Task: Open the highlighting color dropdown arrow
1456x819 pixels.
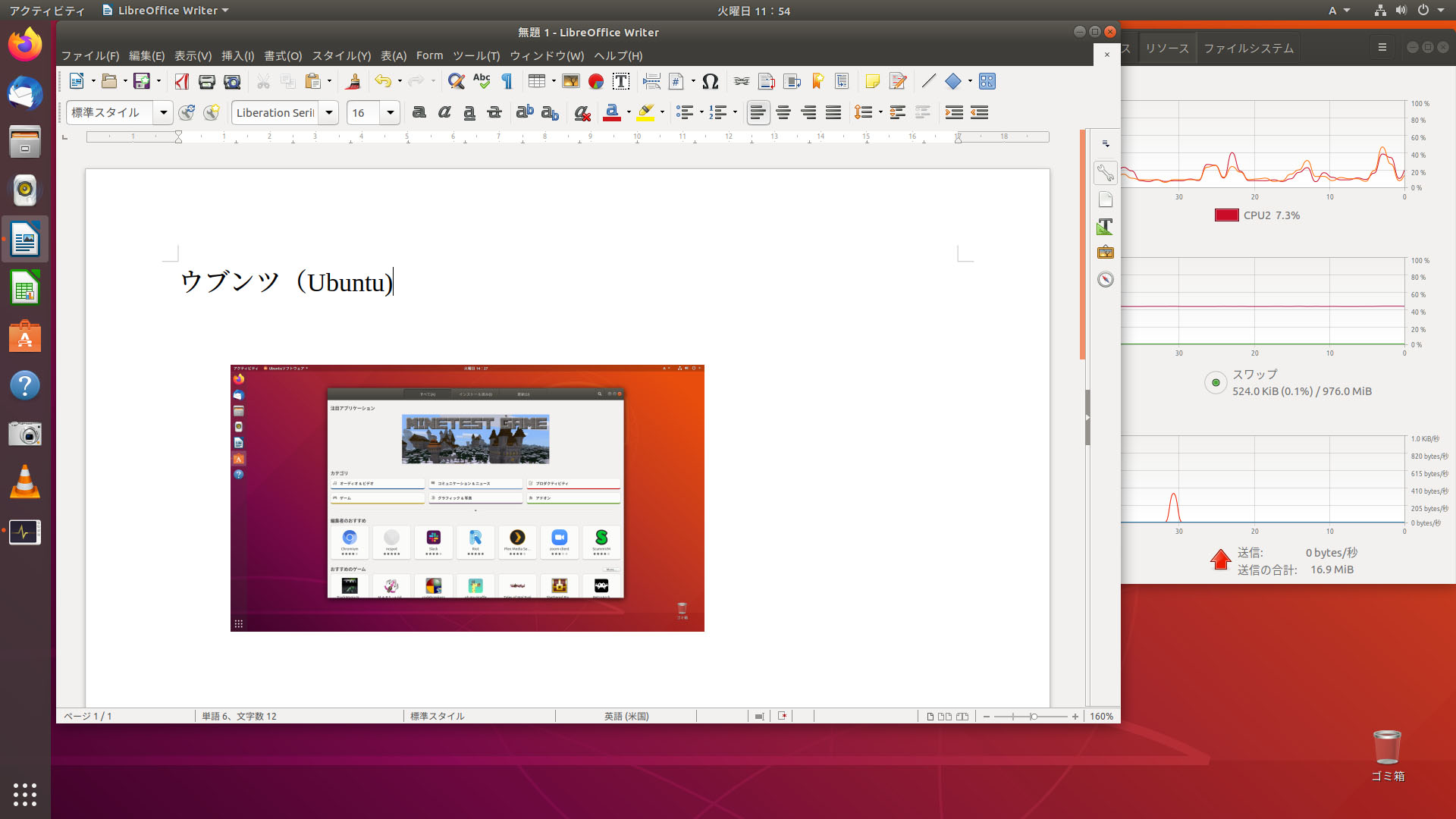Action: [662, 113]
